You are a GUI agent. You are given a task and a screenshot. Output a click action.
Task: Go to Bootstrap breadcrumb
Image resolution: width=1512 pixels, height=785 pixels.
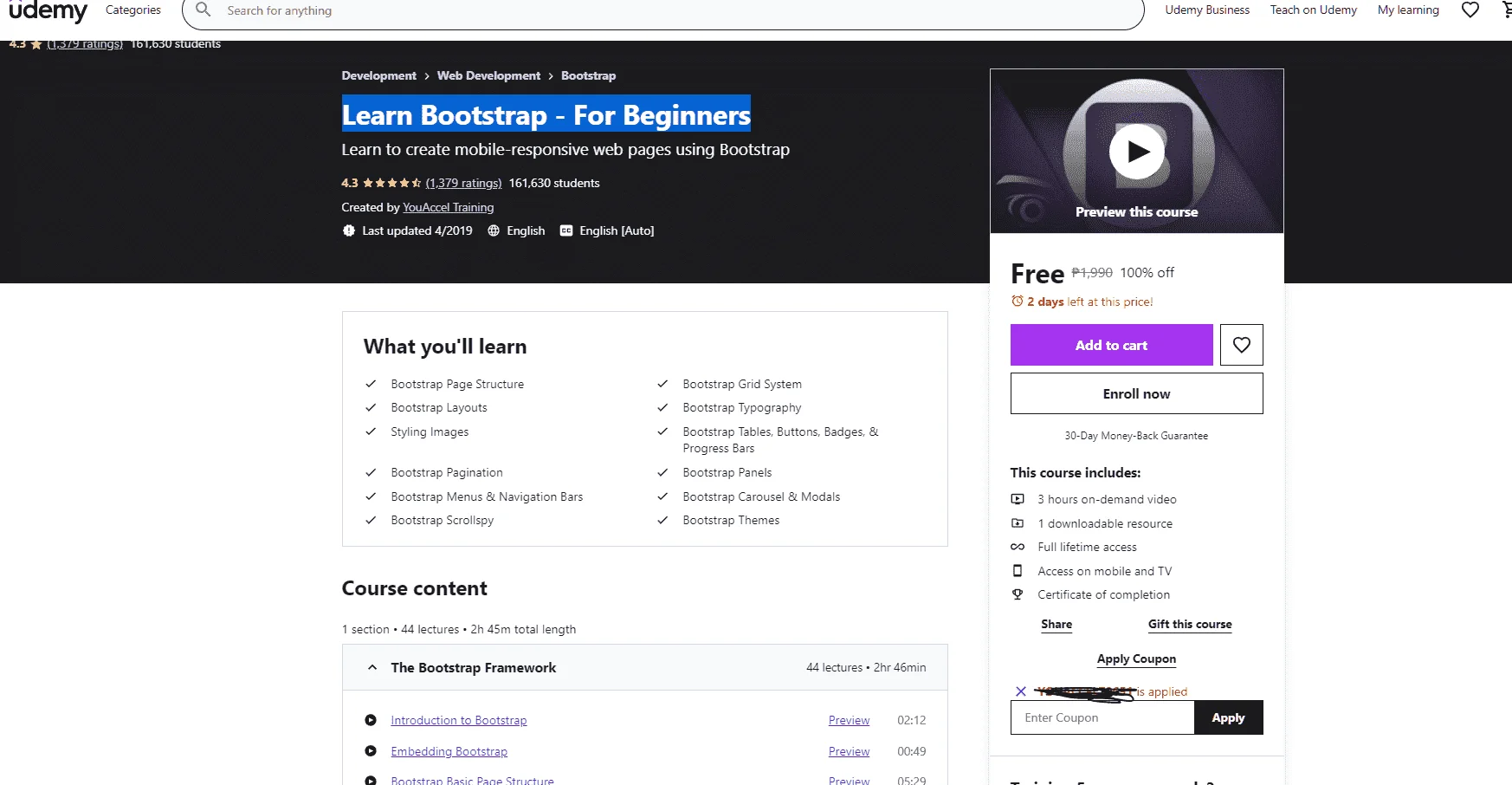588,75
